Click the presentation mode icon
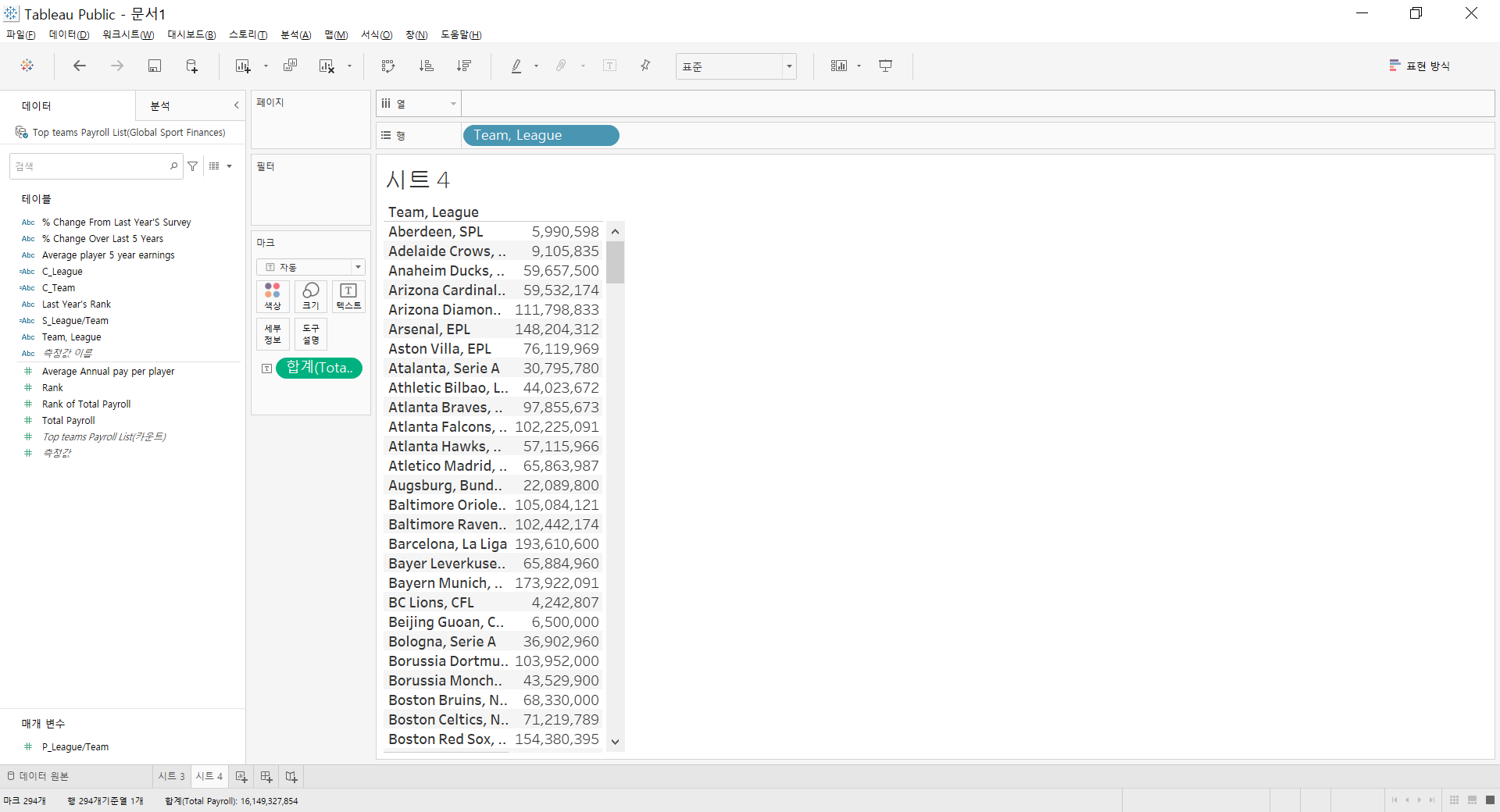The height and width of the screenshot is (812, 1500). [x=885, y=66]
